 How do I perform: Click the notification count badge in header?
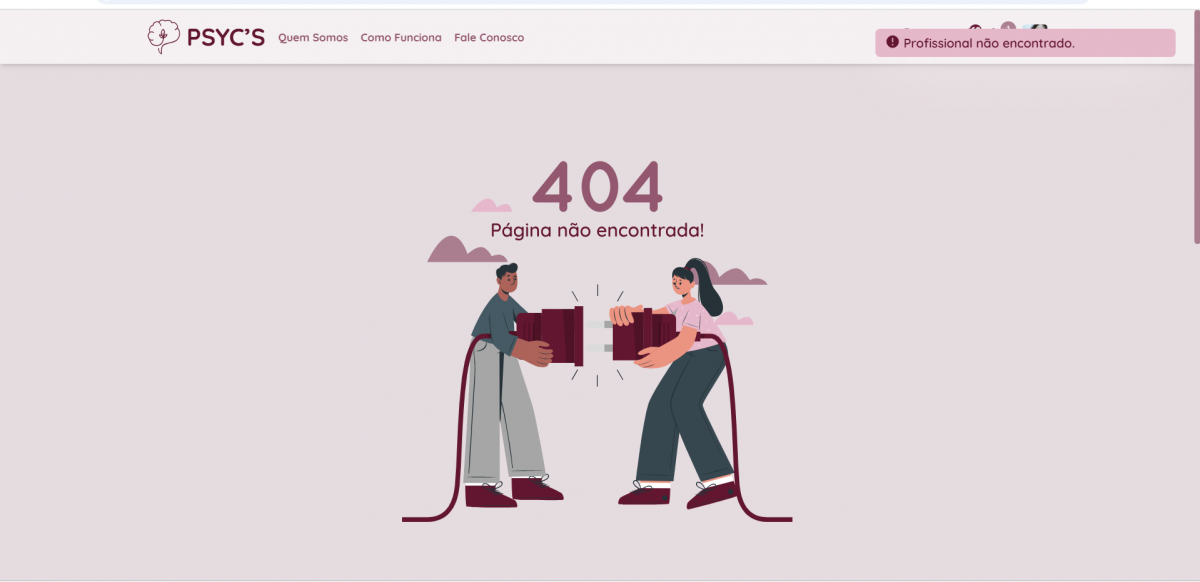[x=1008, y=26]
